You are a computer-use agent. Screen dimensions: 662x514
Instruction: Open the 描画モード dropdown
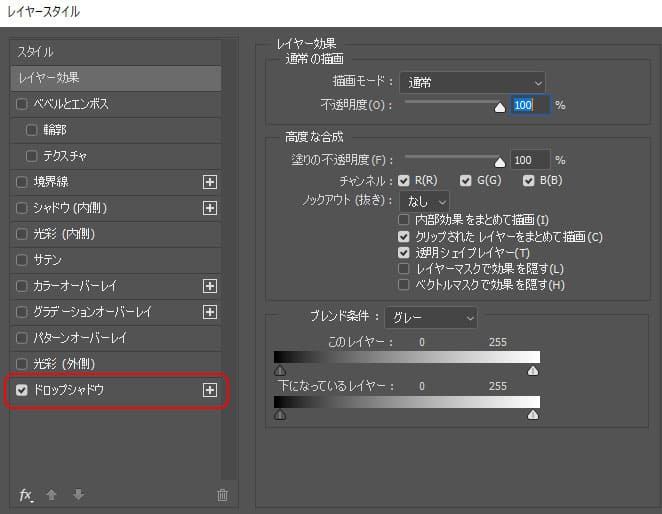(x=472, y=83)
